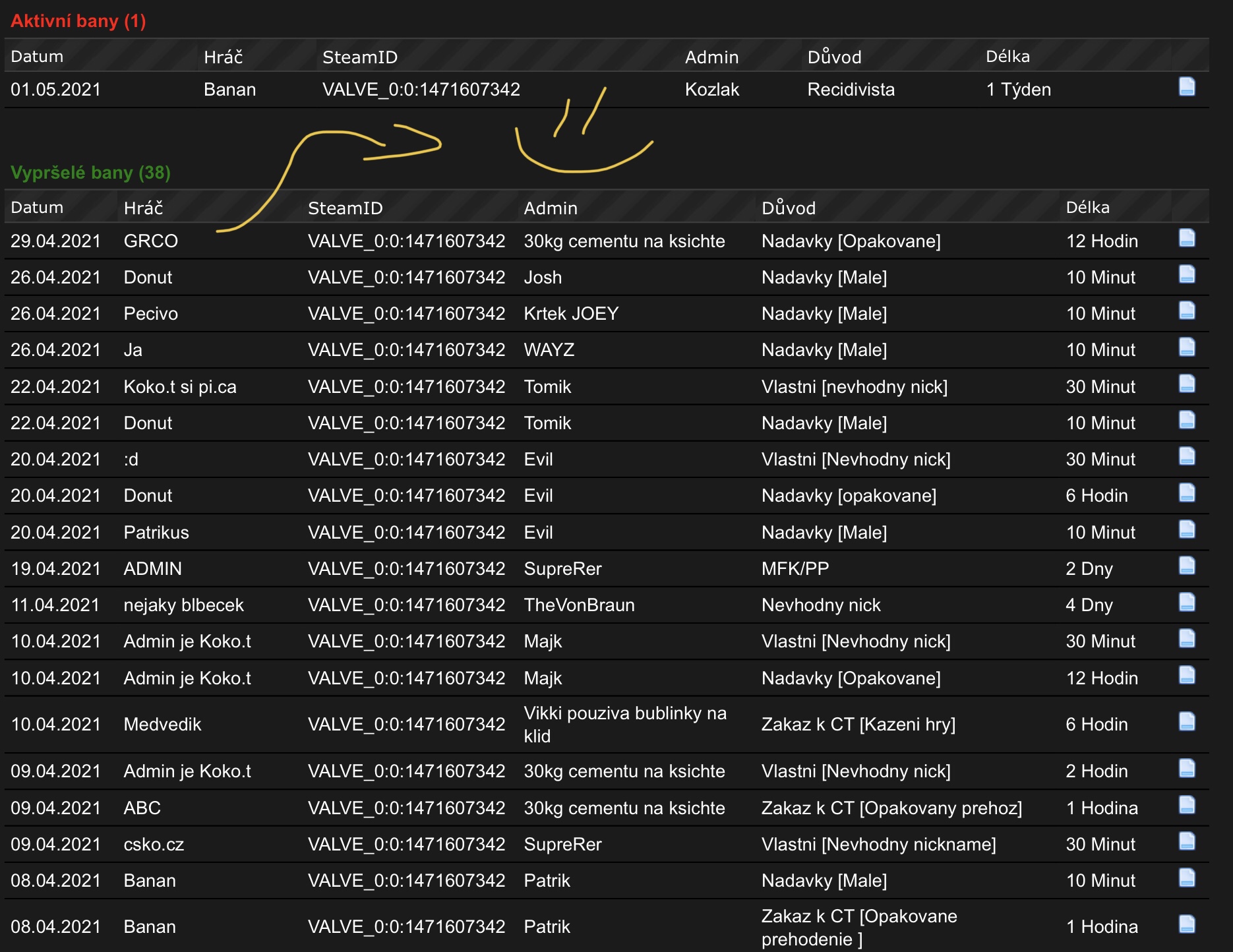Screen dimensions: 1233x952
Task: Select the SteamID in the active ban row
Action: [421, 90]
